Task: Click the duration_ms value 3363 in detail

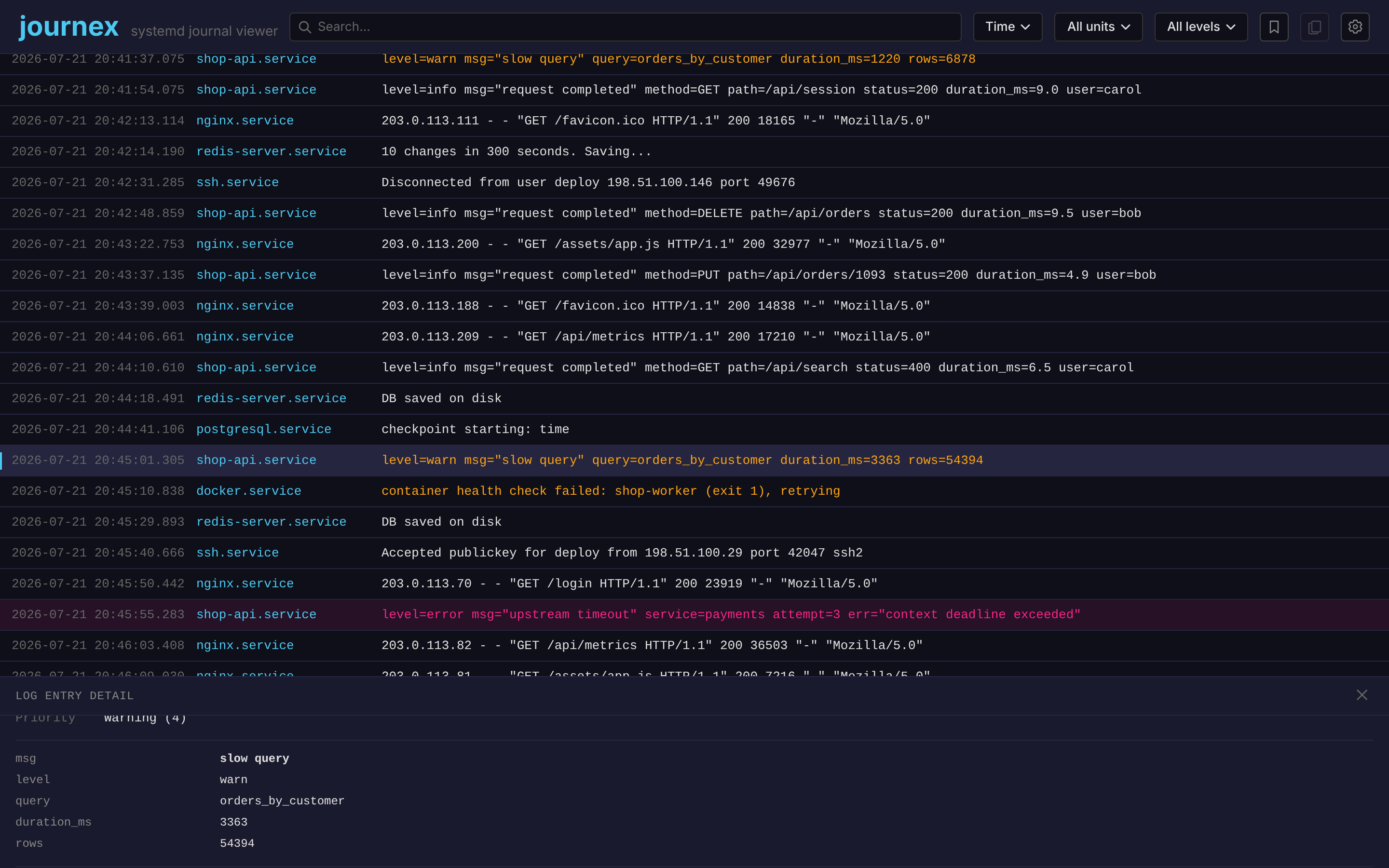Action: click(x=233, y=822)
